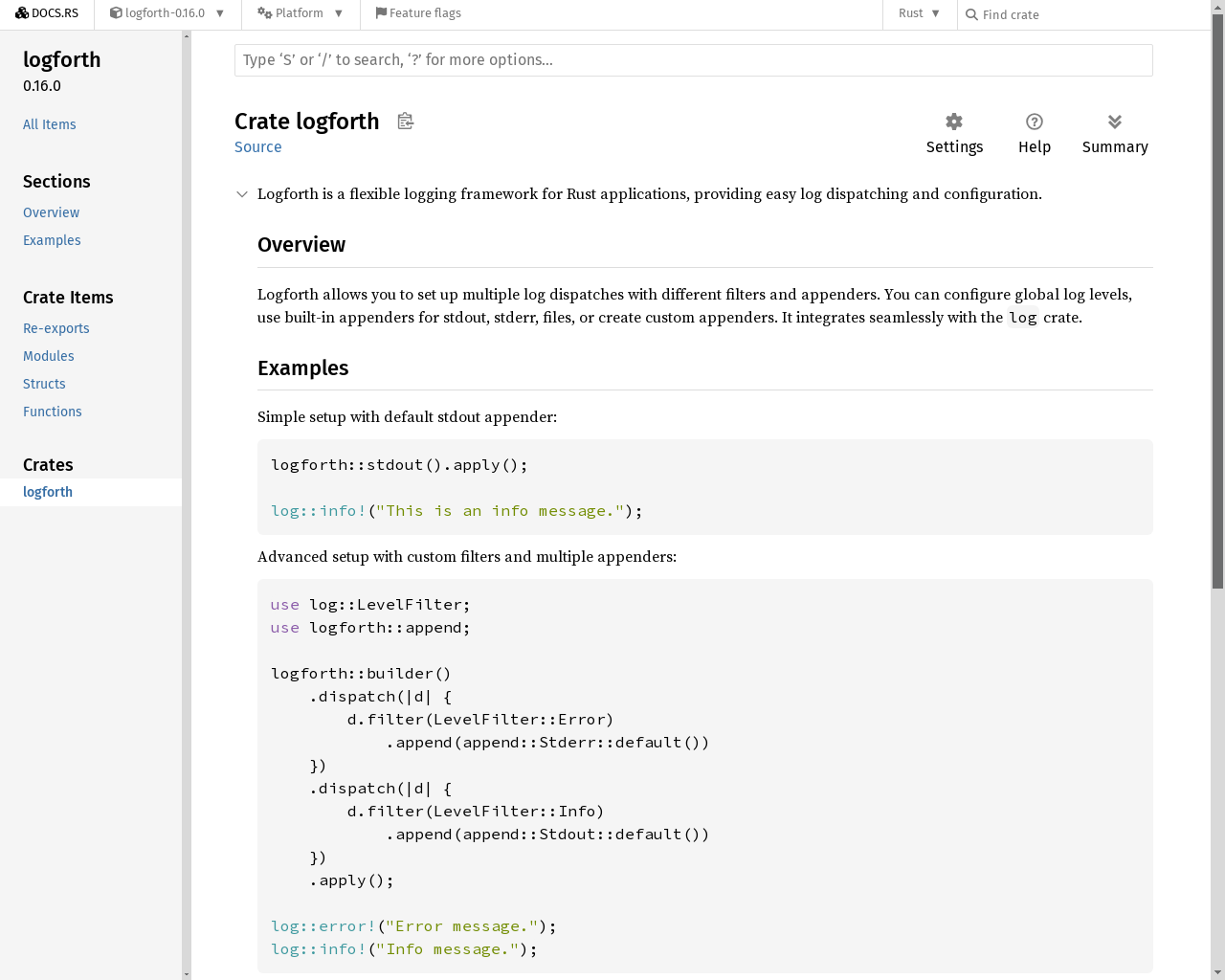
Task: Open the Source link
Action: [x=258, y=147]
